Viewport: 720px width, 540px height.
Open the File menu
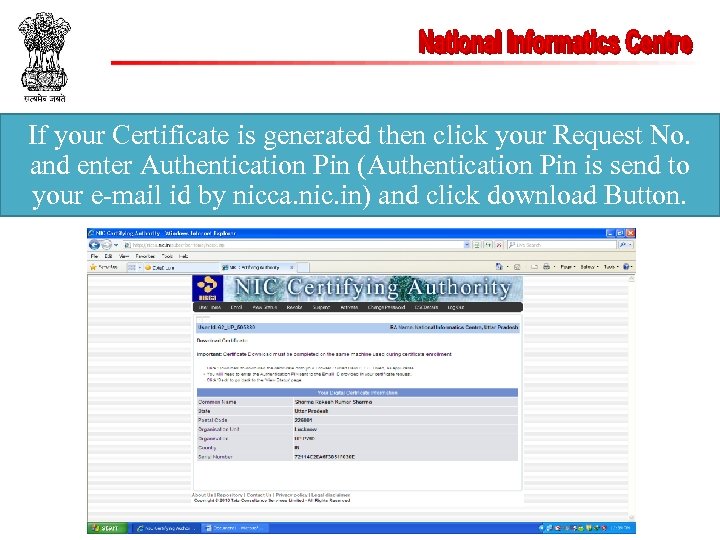(x=94, y=256)
